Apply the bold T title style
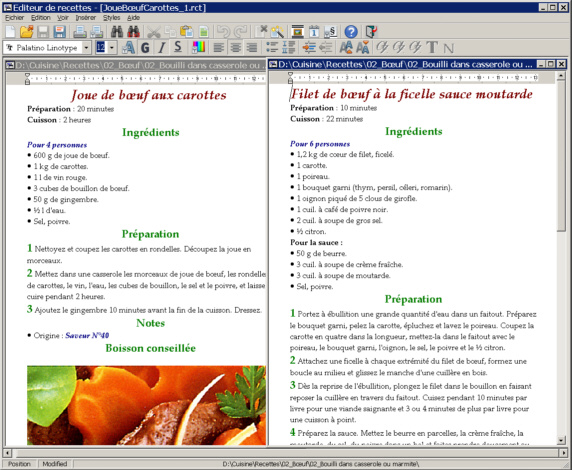Viewport: 572px width, 470px height. click(x=432, y=47)
